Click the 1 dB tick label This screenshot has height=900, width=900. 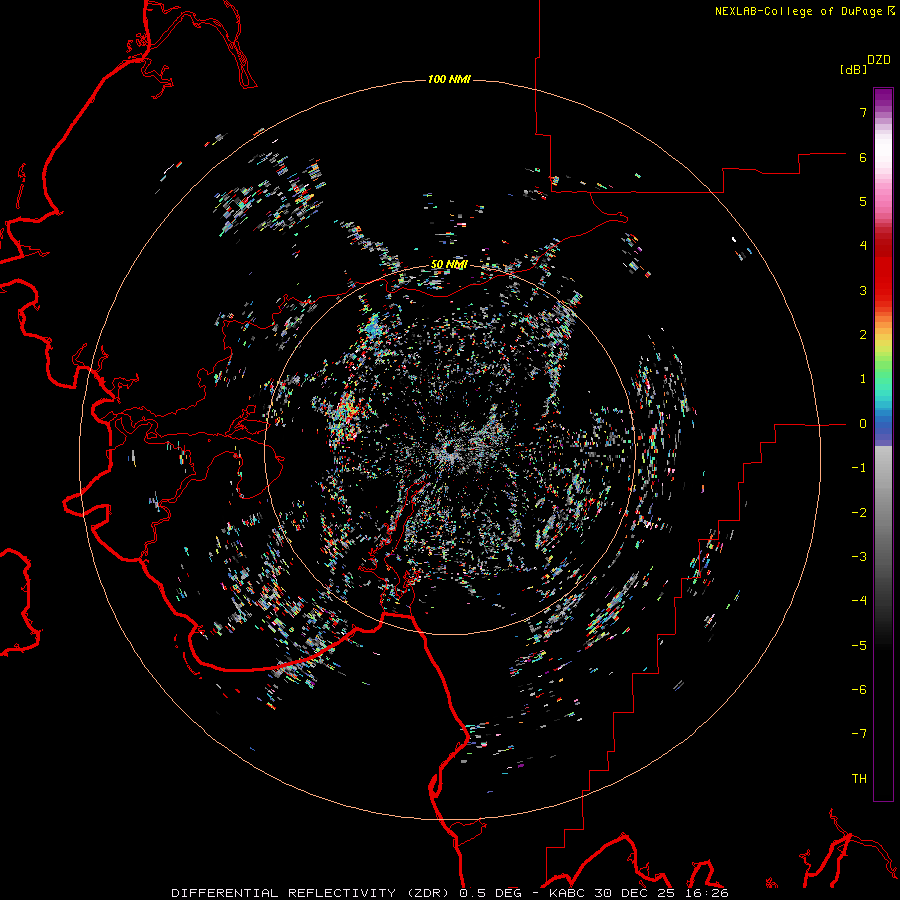[x=863, y=379]
